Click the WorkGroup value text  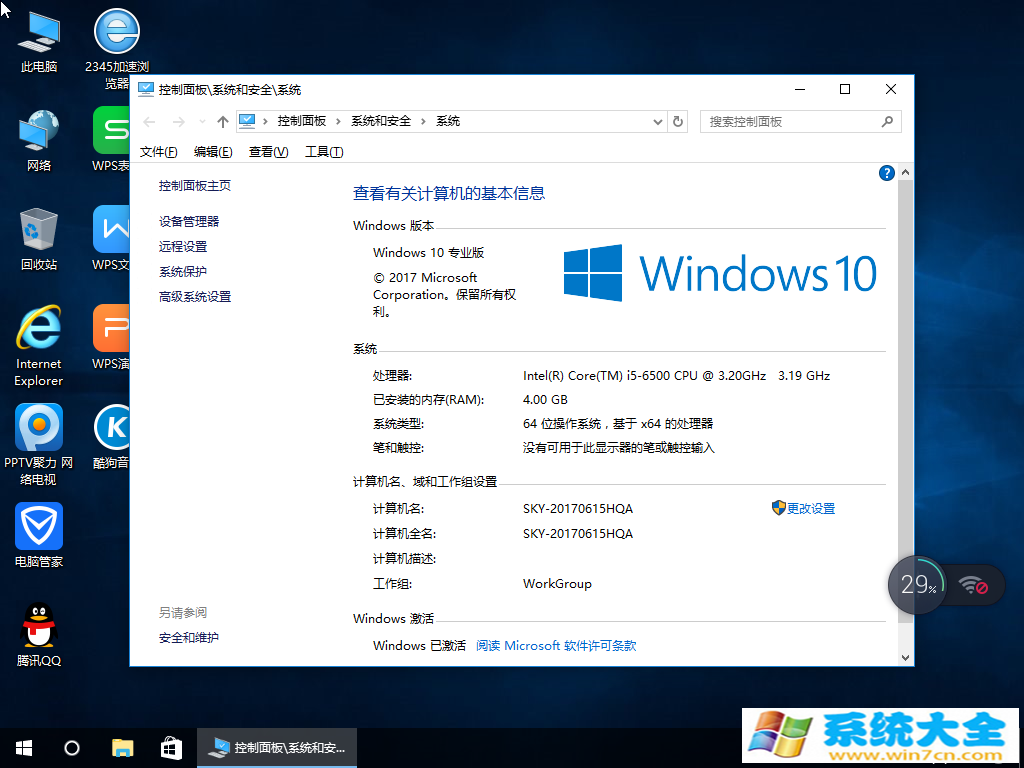[557, 584]
